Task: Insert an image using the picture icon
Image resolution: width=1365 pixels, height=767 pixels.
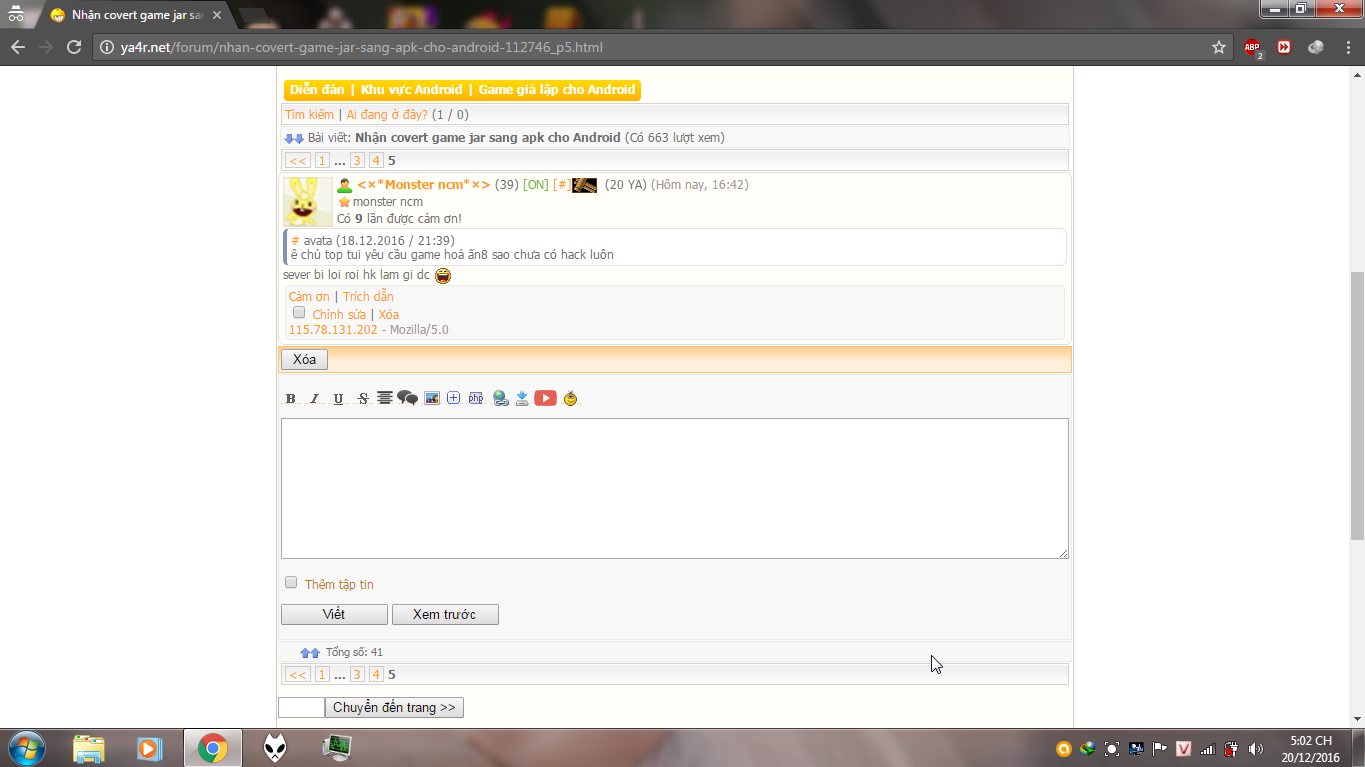Action: (x=432, y=398)
